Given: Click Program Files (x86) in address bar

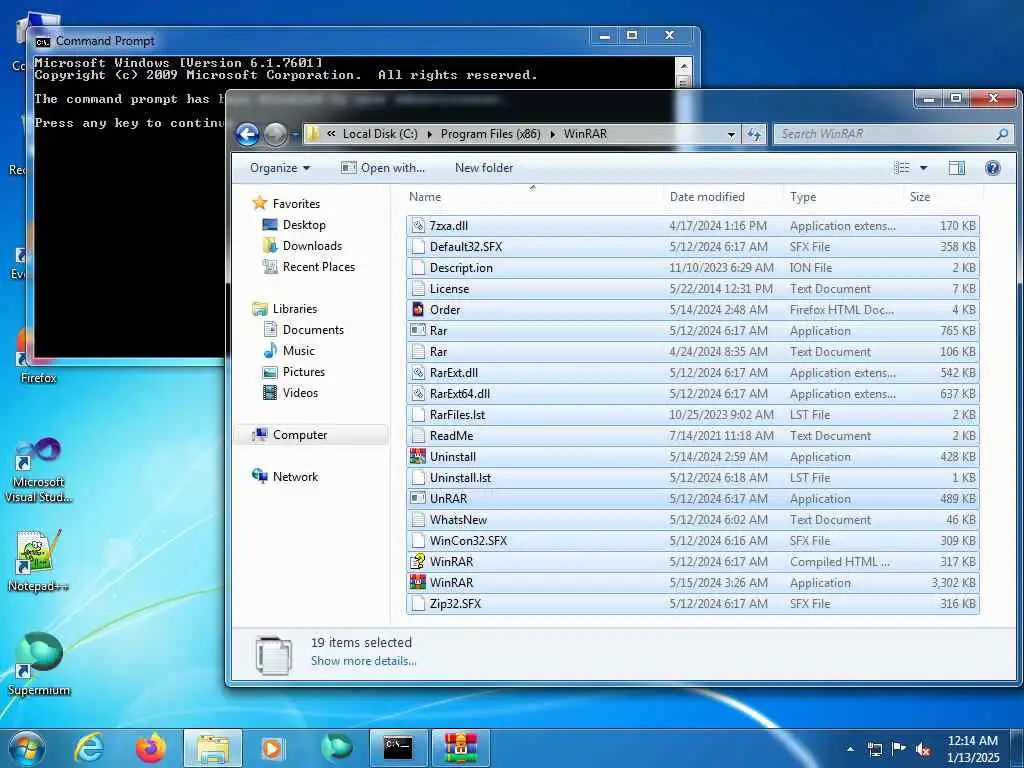Looking at the screenshot, I should (x=490, y=134).
